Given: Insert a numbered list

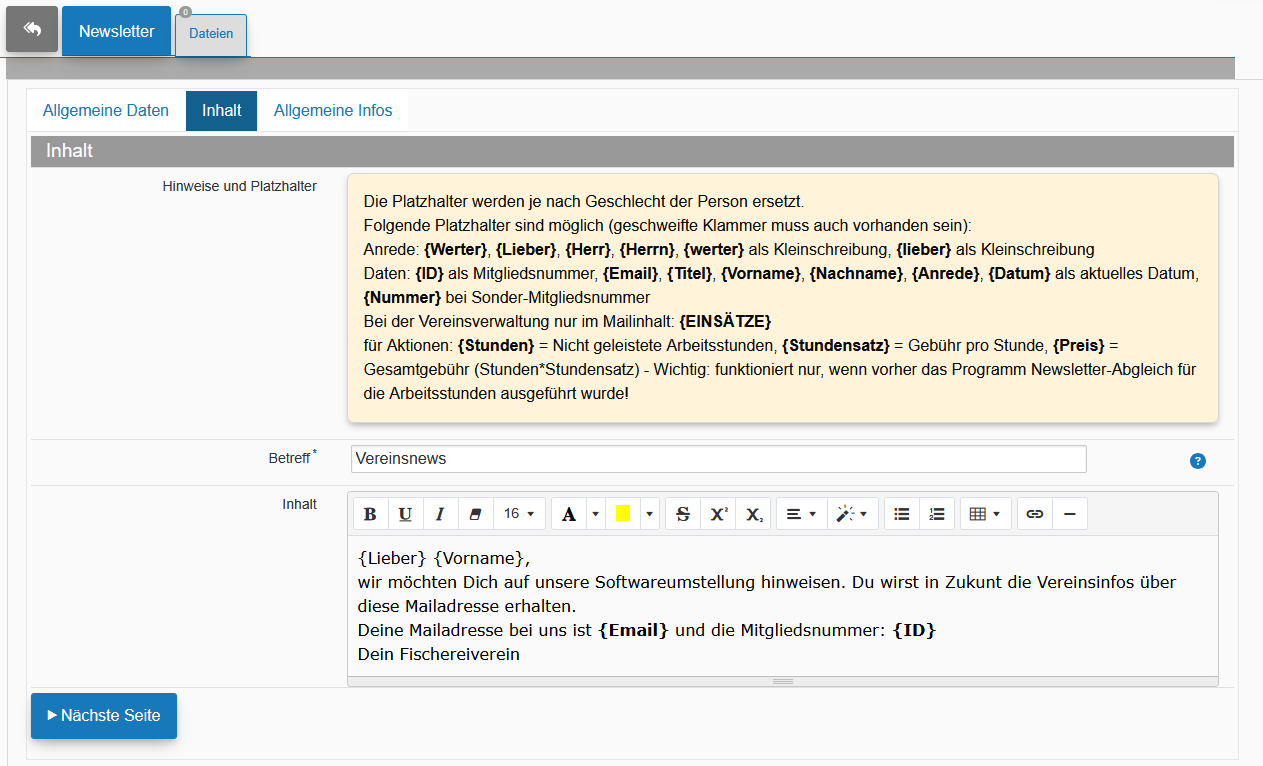Looking at the screenshot, I should pos(937,514).
